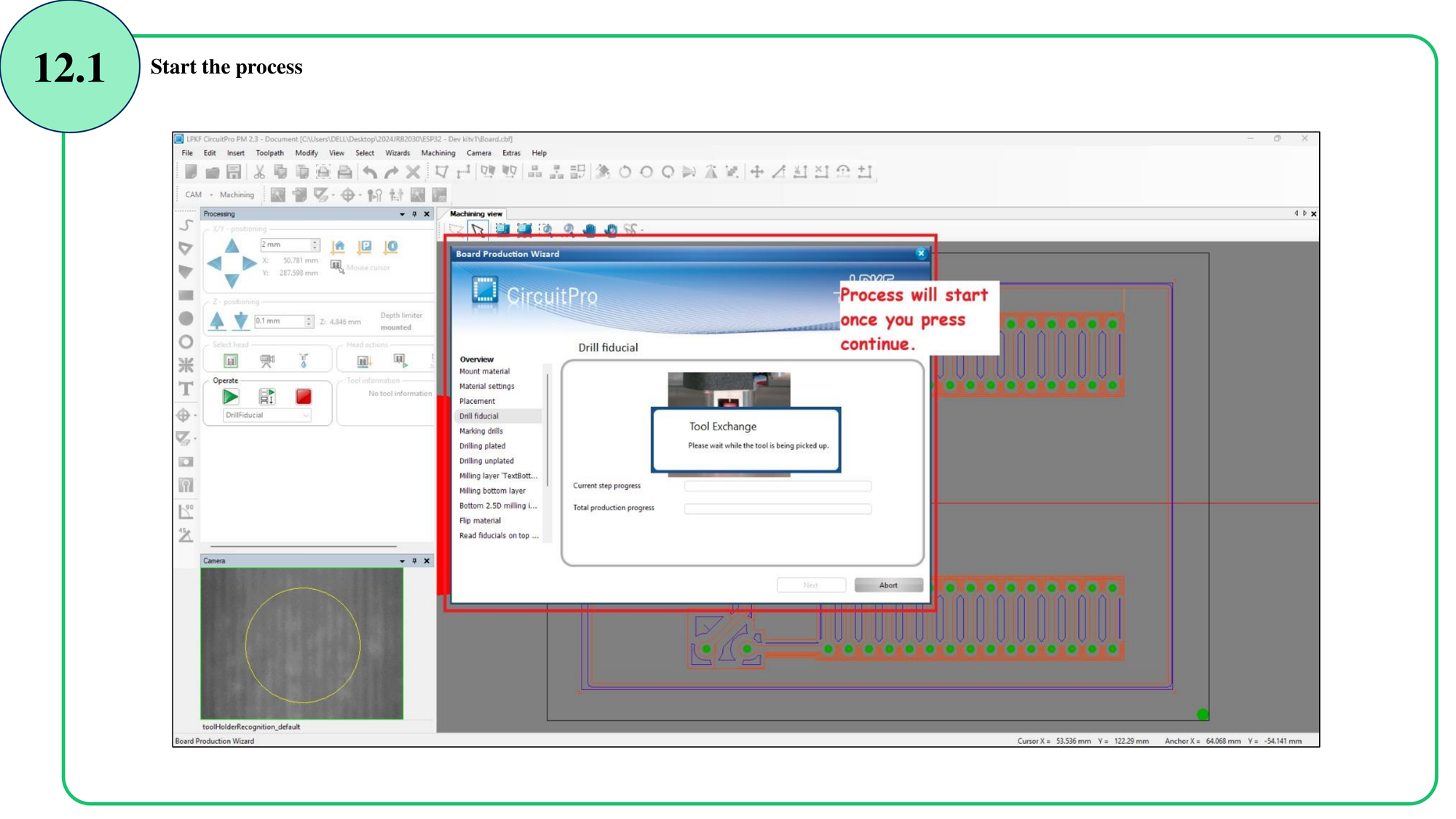
Task: Open the DrillFiducial dropdown in Operate
Action: click(x=266, y=415)
